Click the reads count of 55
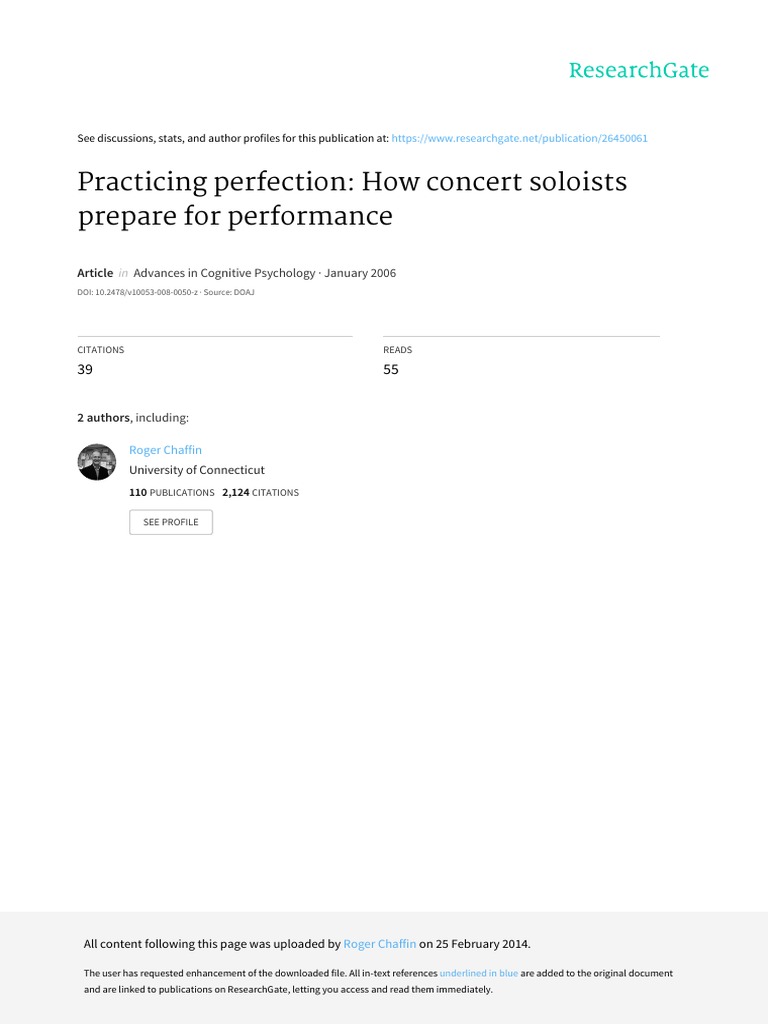Image resolution: width=768 pixels, height=1024 pixels. click(391, 369)
